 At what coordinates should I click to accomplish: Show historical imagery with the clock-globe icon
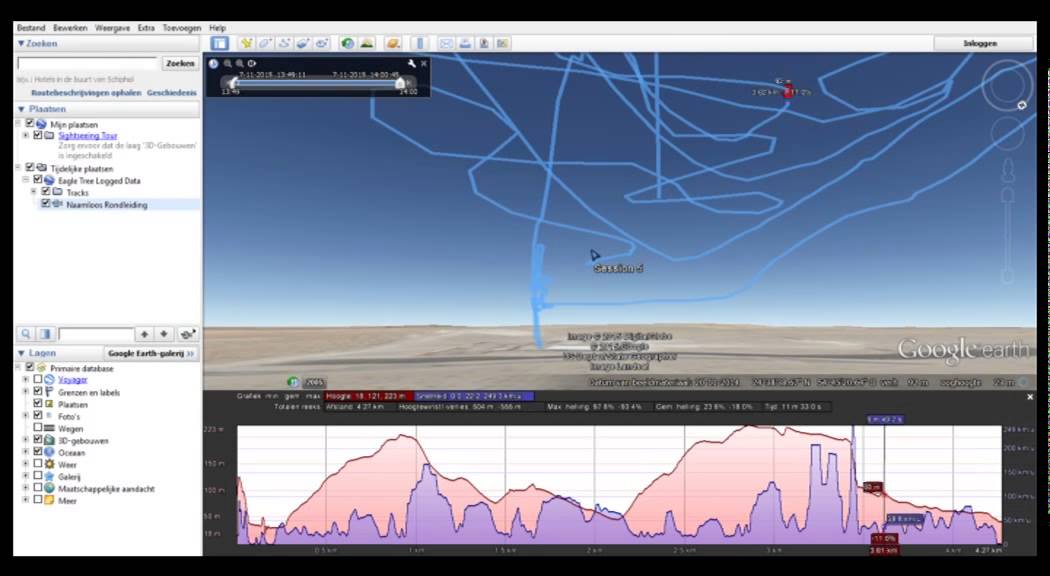point(348,44)
